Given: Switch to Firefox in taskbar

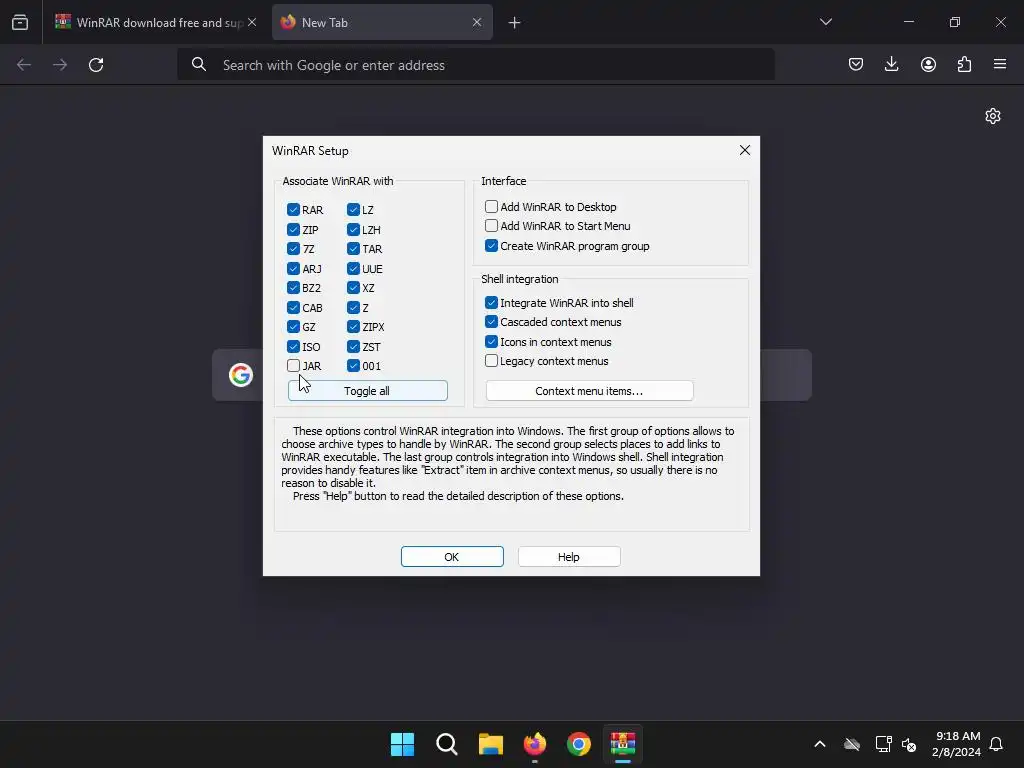Looking at the screenshot, I should pyautogui.click(x=535, y=744).
